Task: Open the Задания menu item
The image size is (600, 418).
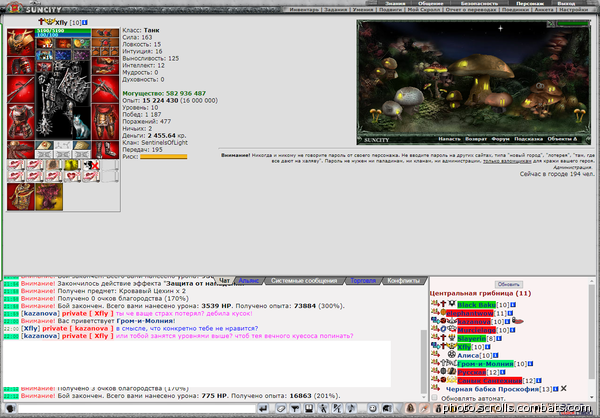Action: pos(336,10)
